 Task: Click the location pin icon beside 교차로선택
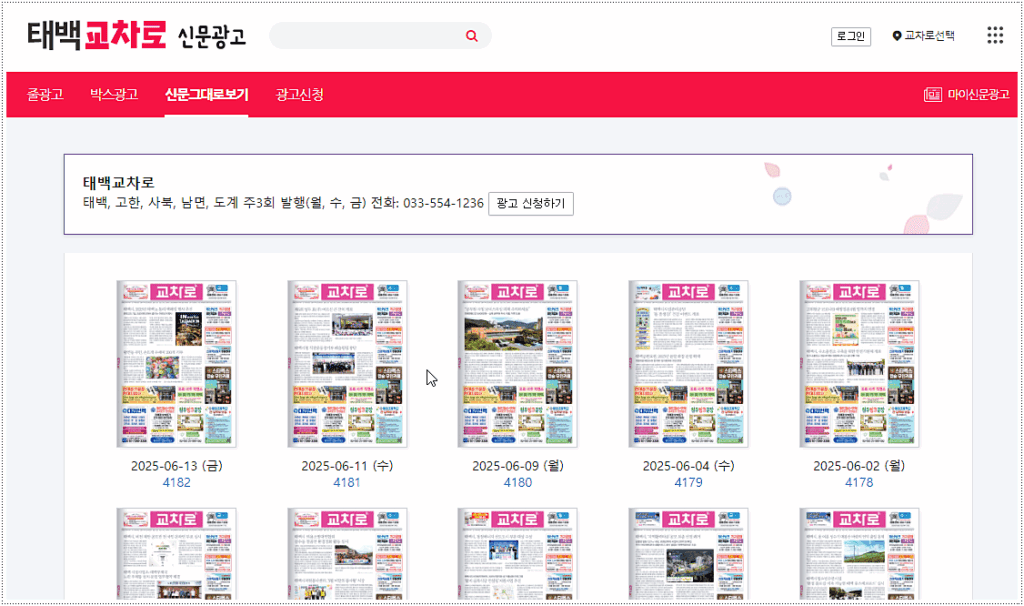coord(897,36)
